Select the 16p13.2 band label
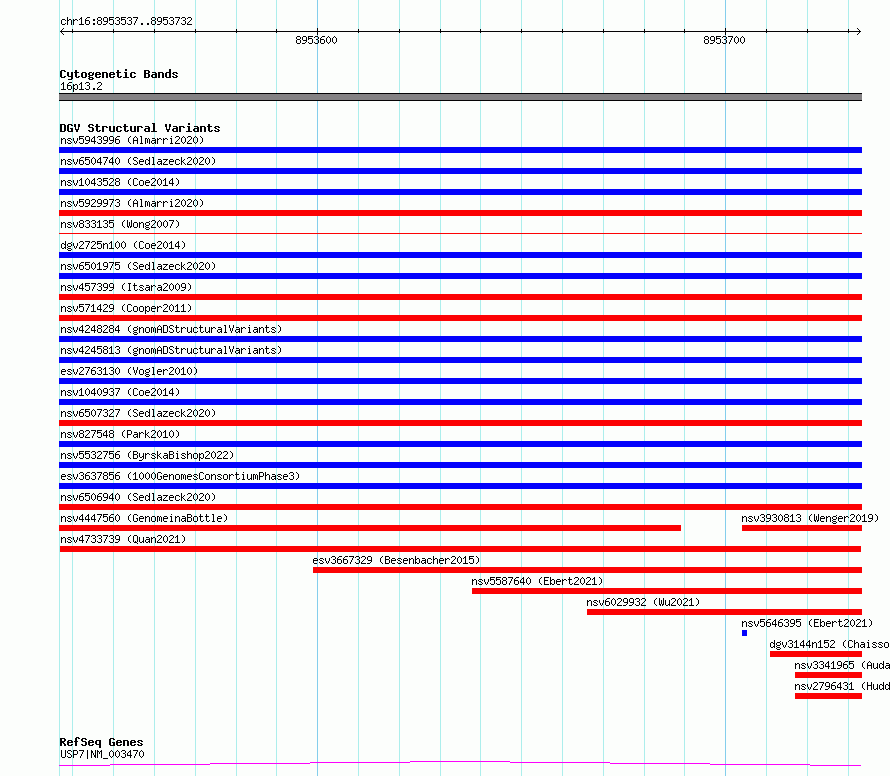The image size is (890, 776). (81, 86)
